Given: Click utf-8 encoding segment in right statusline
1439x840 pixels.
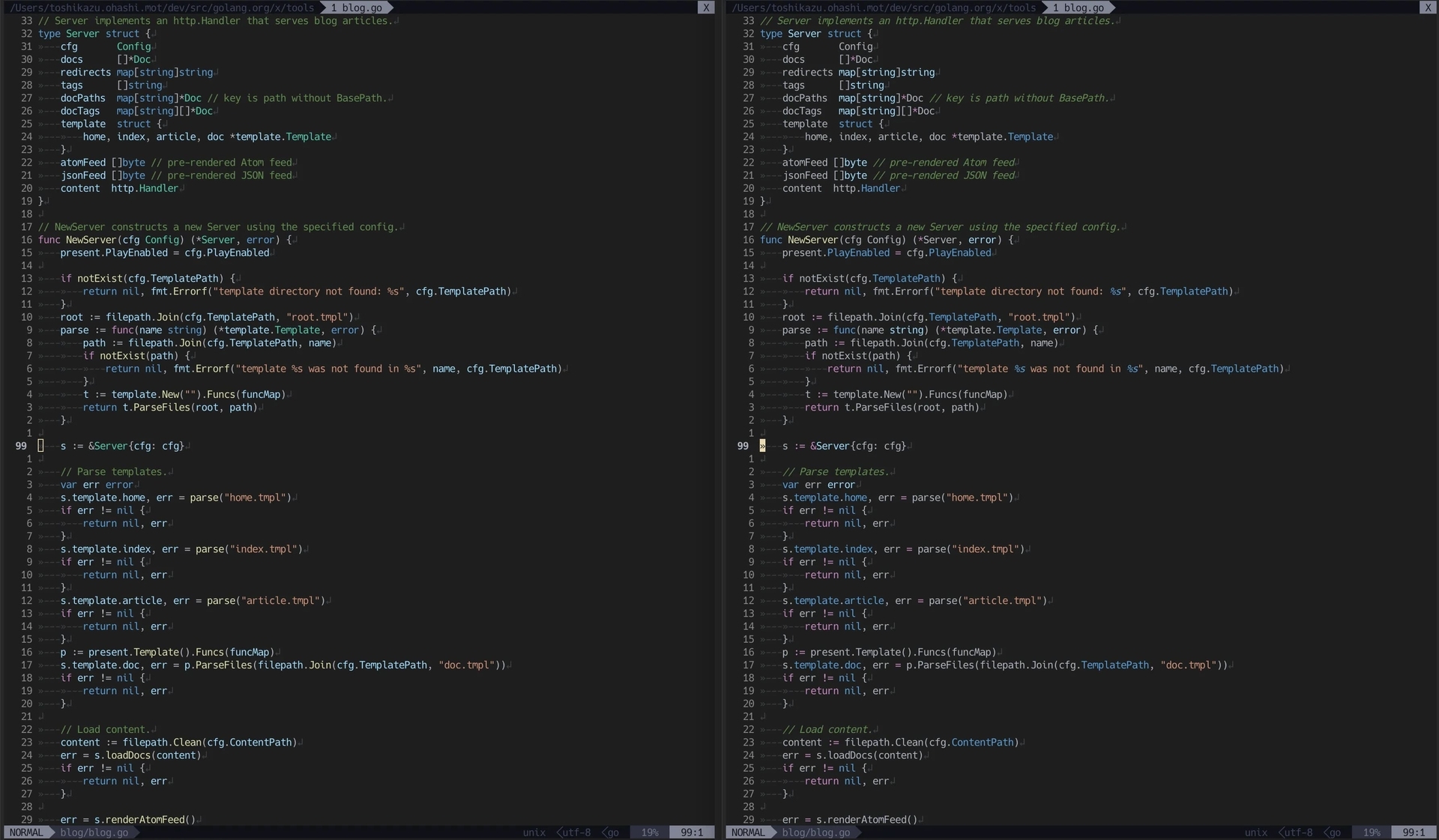Looking at the screenshot, I should (x=1300, y=833).
